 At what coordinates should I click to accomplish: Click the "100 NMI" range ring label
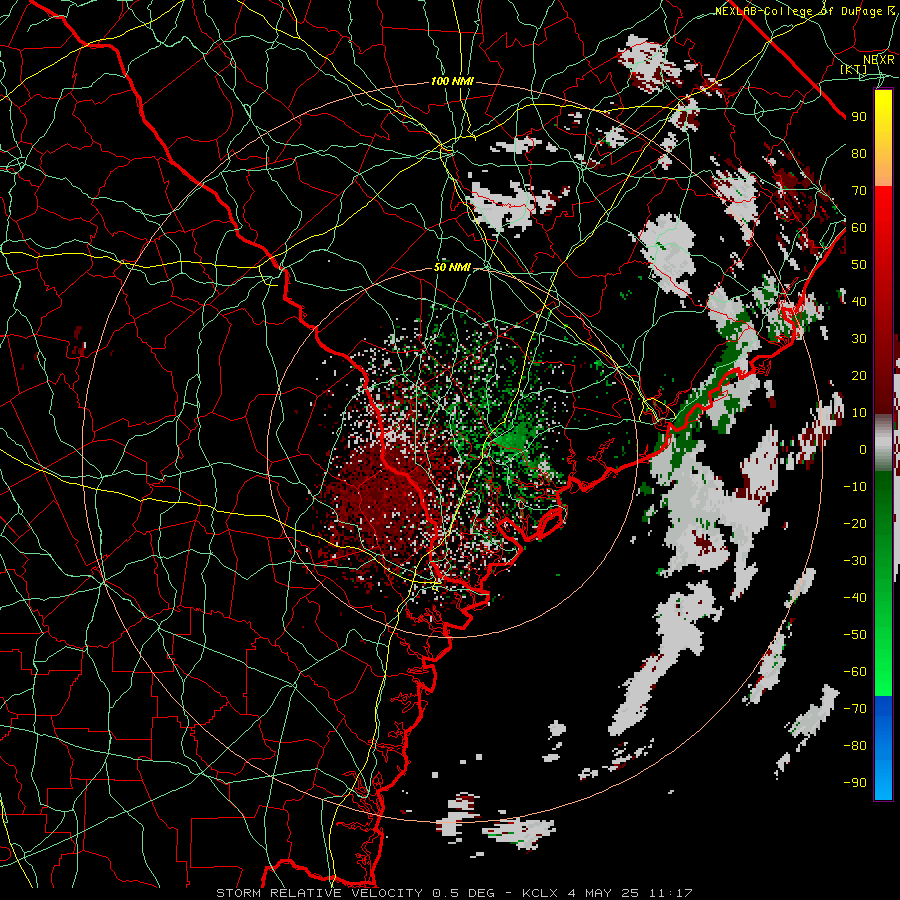tap(452, 82)
